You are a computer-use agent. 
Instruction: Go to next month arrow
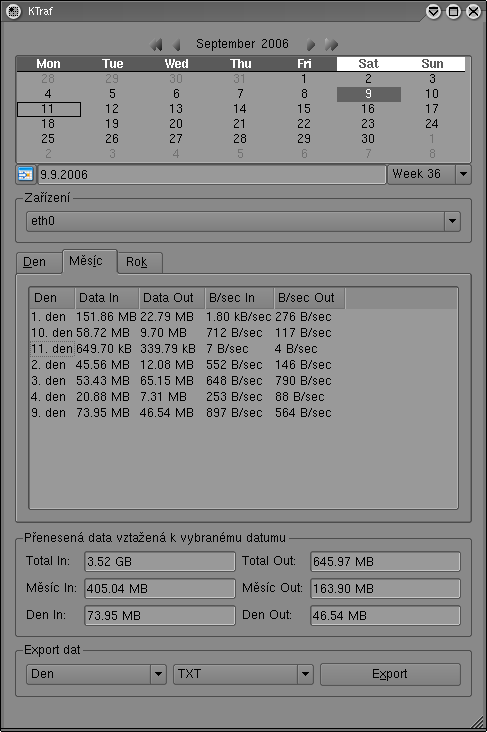(311, 44)
